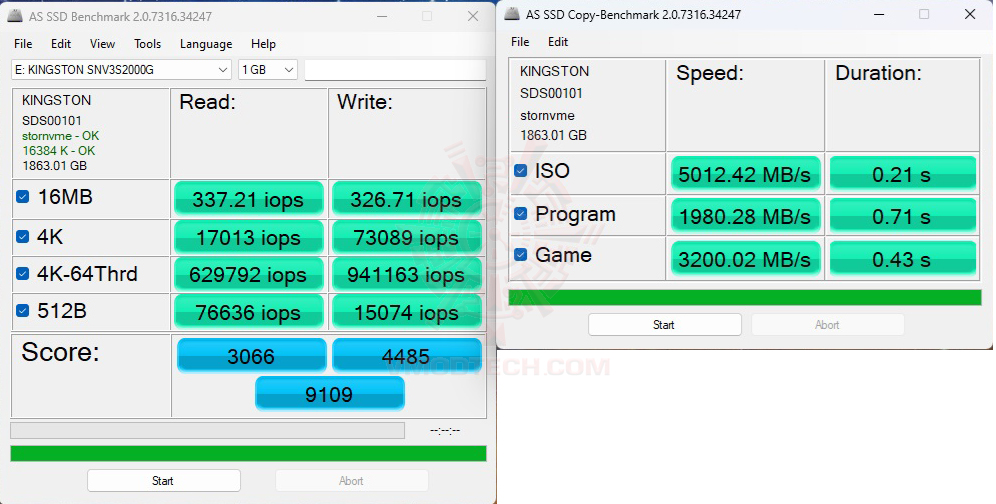Click the total score 9109

point(329,393)
